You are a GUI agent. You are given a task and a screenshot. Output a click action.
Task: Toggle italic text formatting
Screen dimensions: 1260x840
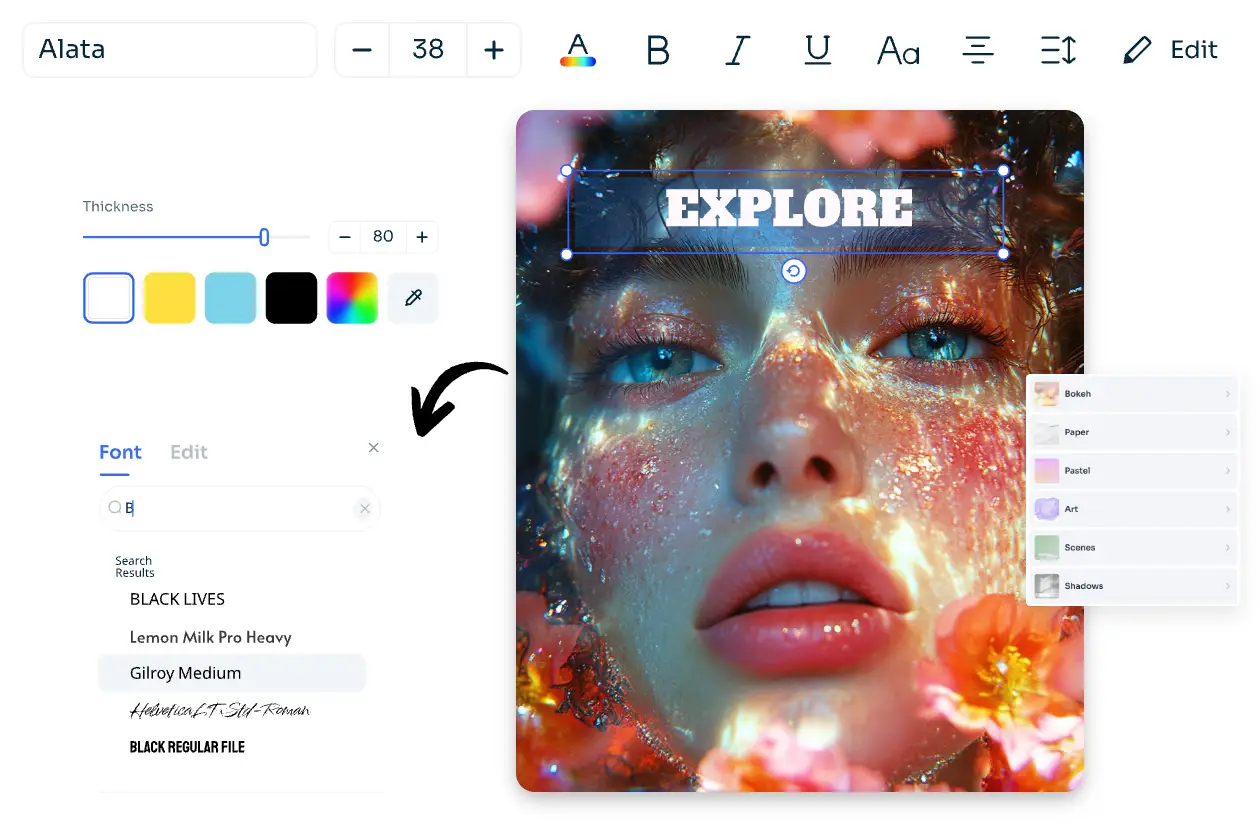click(737, 50)
